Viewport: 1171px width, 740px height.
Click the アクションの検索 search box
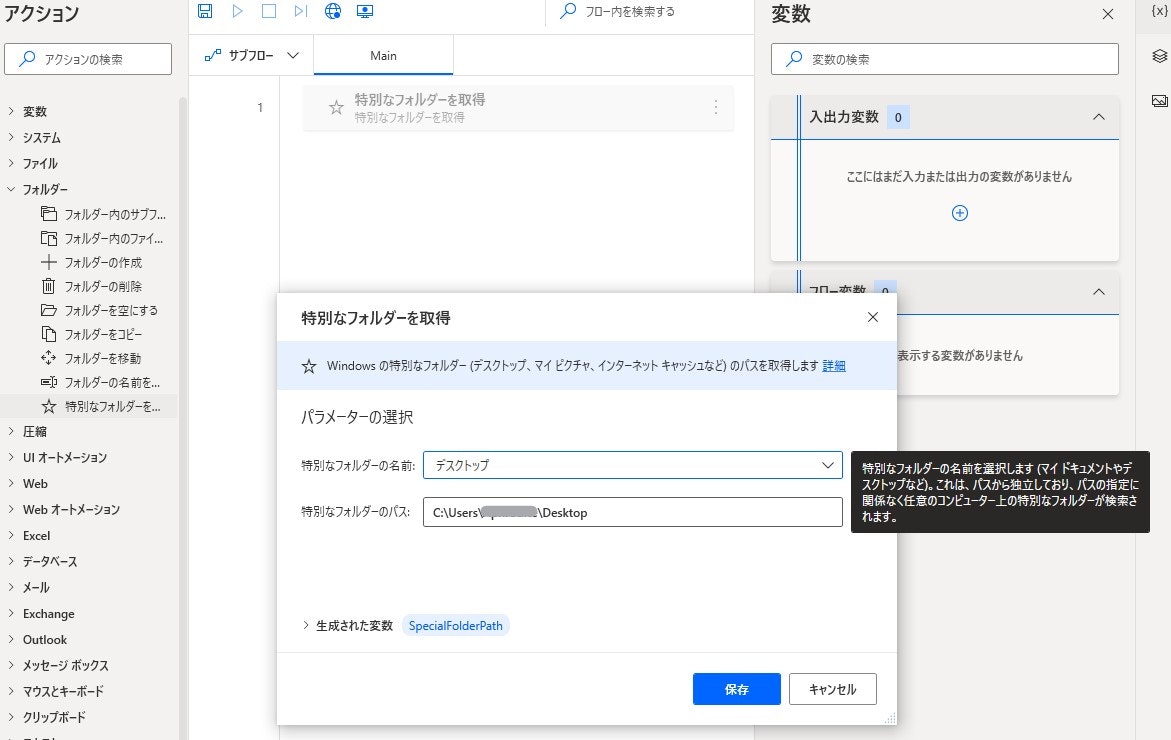pos(88,59)
